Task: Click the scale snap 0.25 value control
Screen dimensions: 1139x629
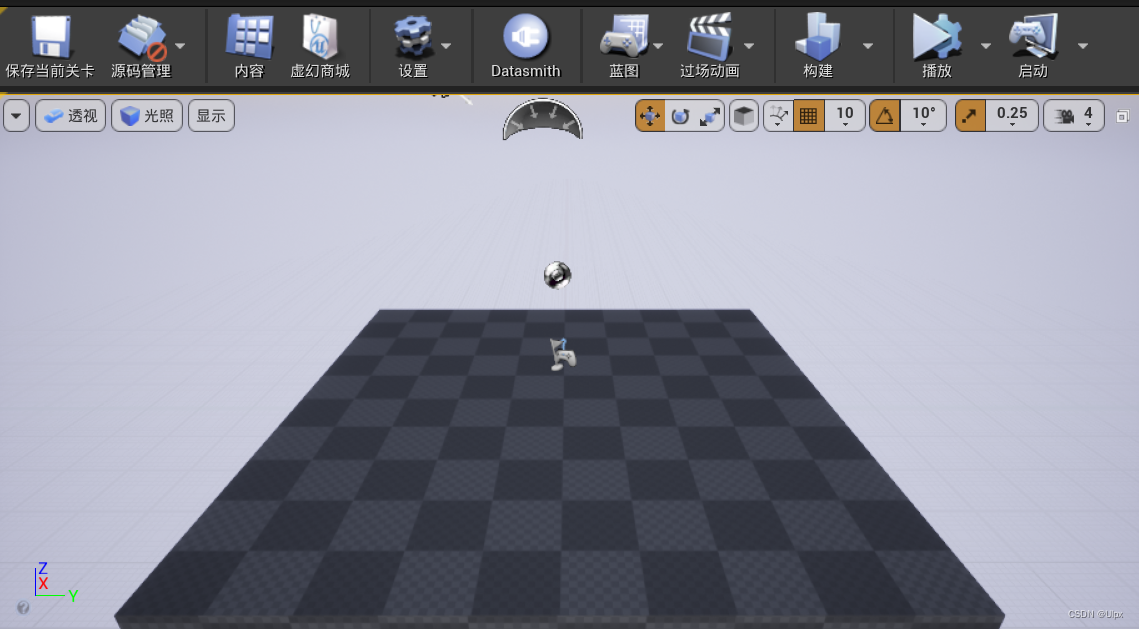Action: pyautogui.click(x=1010, y=115)
